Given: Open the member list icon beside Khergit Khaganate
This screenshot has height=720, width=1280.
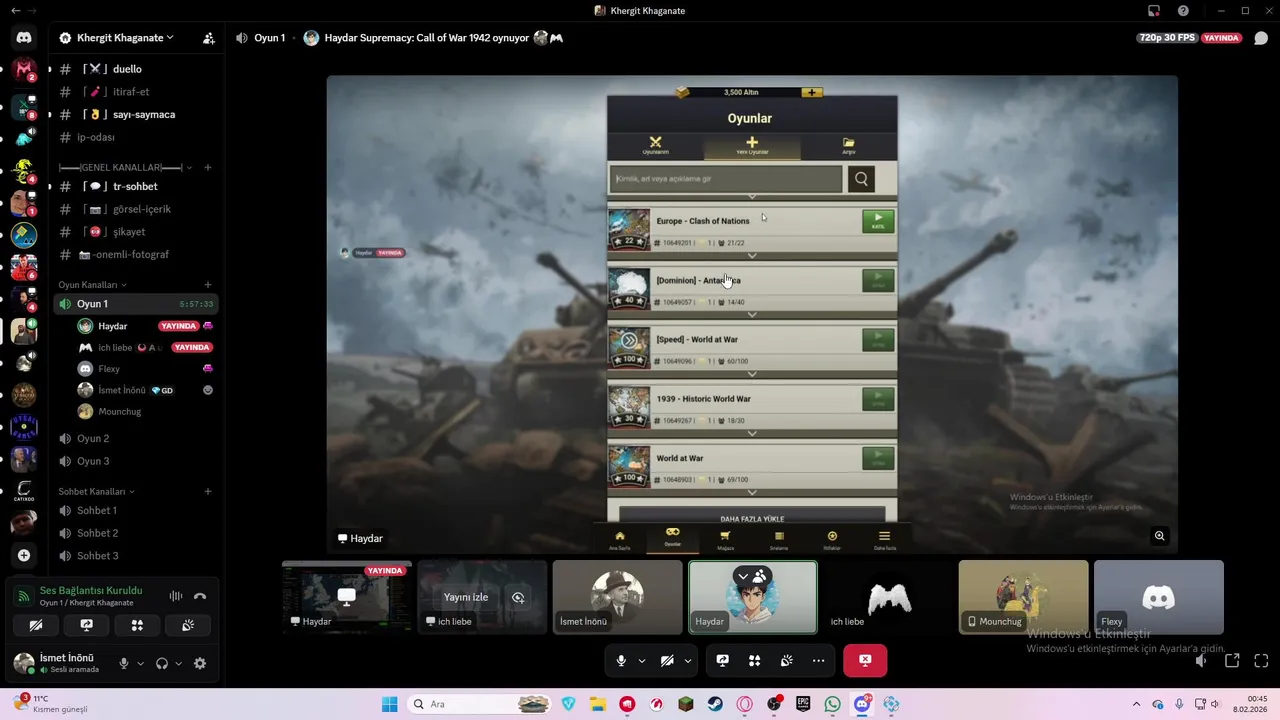Looking at the screenshot, I should (208, 38).
